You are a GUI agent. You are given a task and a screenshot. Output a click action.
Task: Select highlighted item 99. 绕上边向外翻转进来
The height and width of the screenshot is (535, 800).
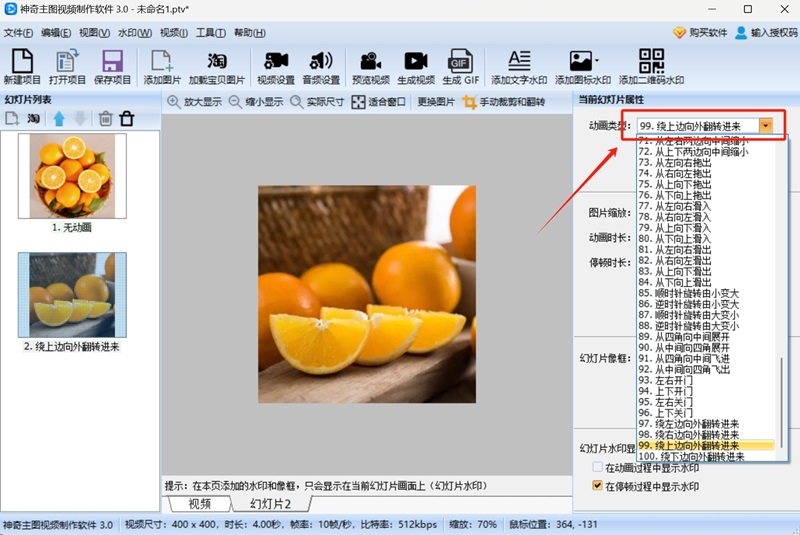706,445
